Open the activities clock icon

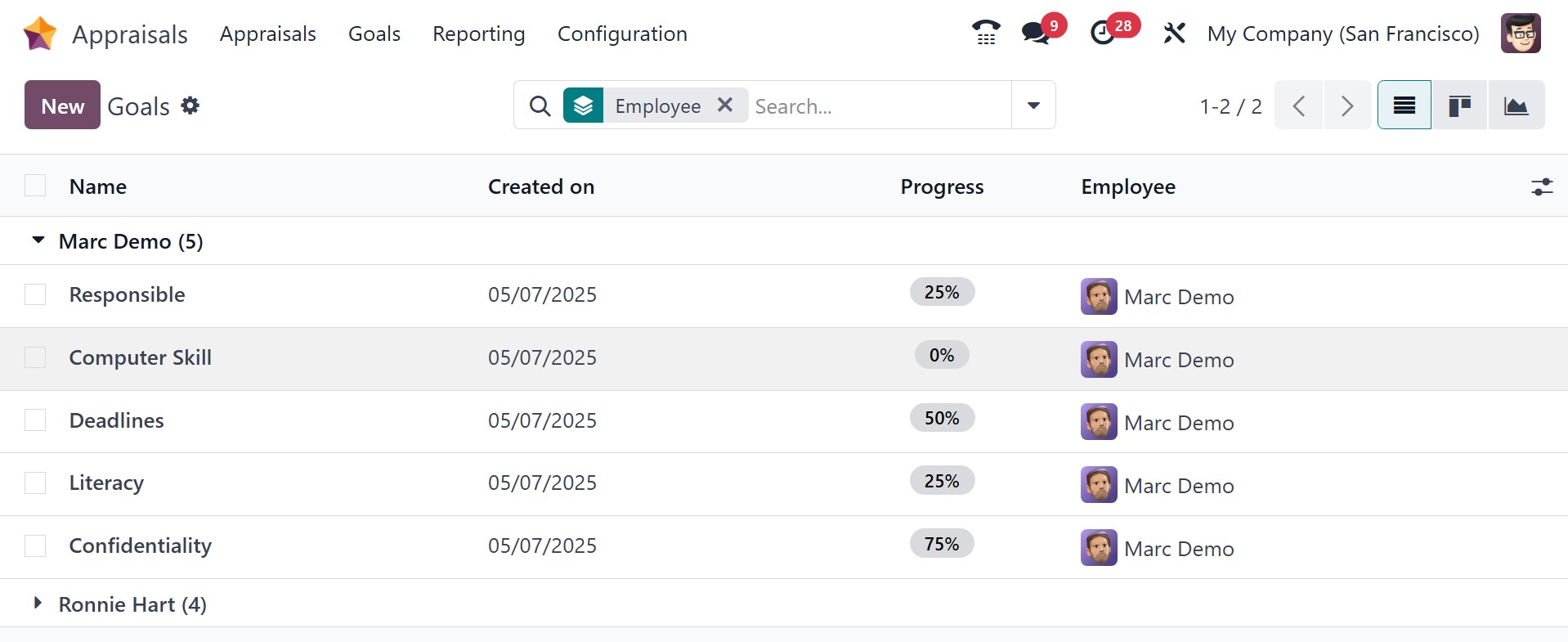coord(1103,34)
